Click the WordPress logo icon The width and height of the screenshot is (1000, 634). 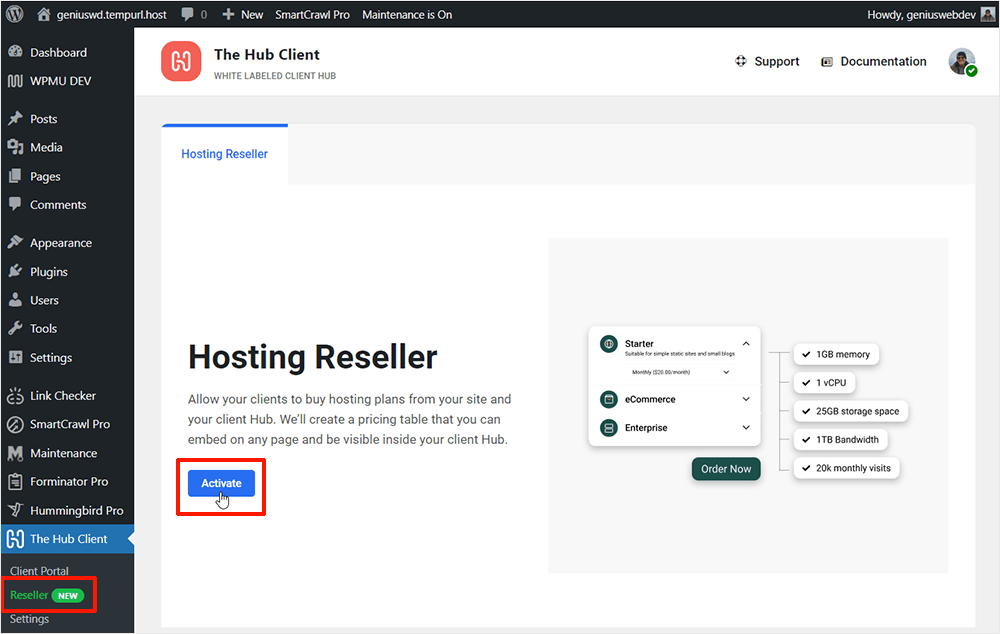[x=15, y=14]
